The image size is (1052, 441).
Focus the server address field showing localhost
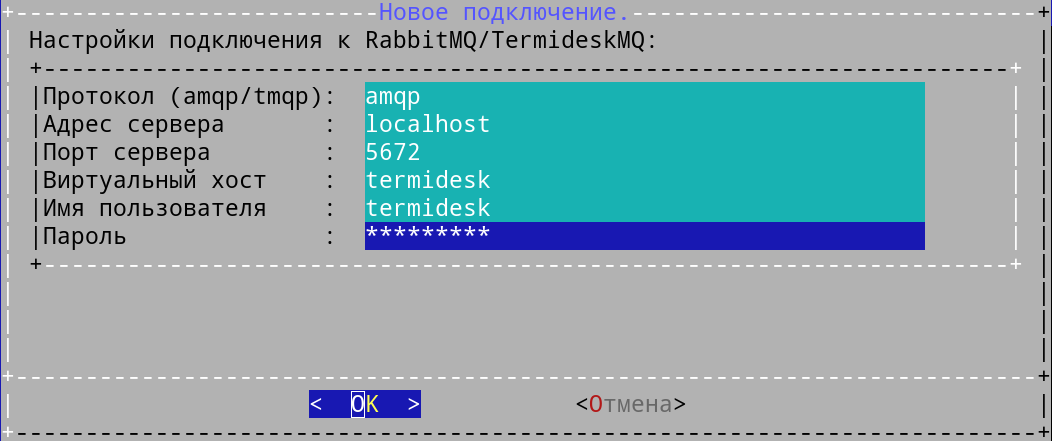pyautogui.click(x=645, y=124)
